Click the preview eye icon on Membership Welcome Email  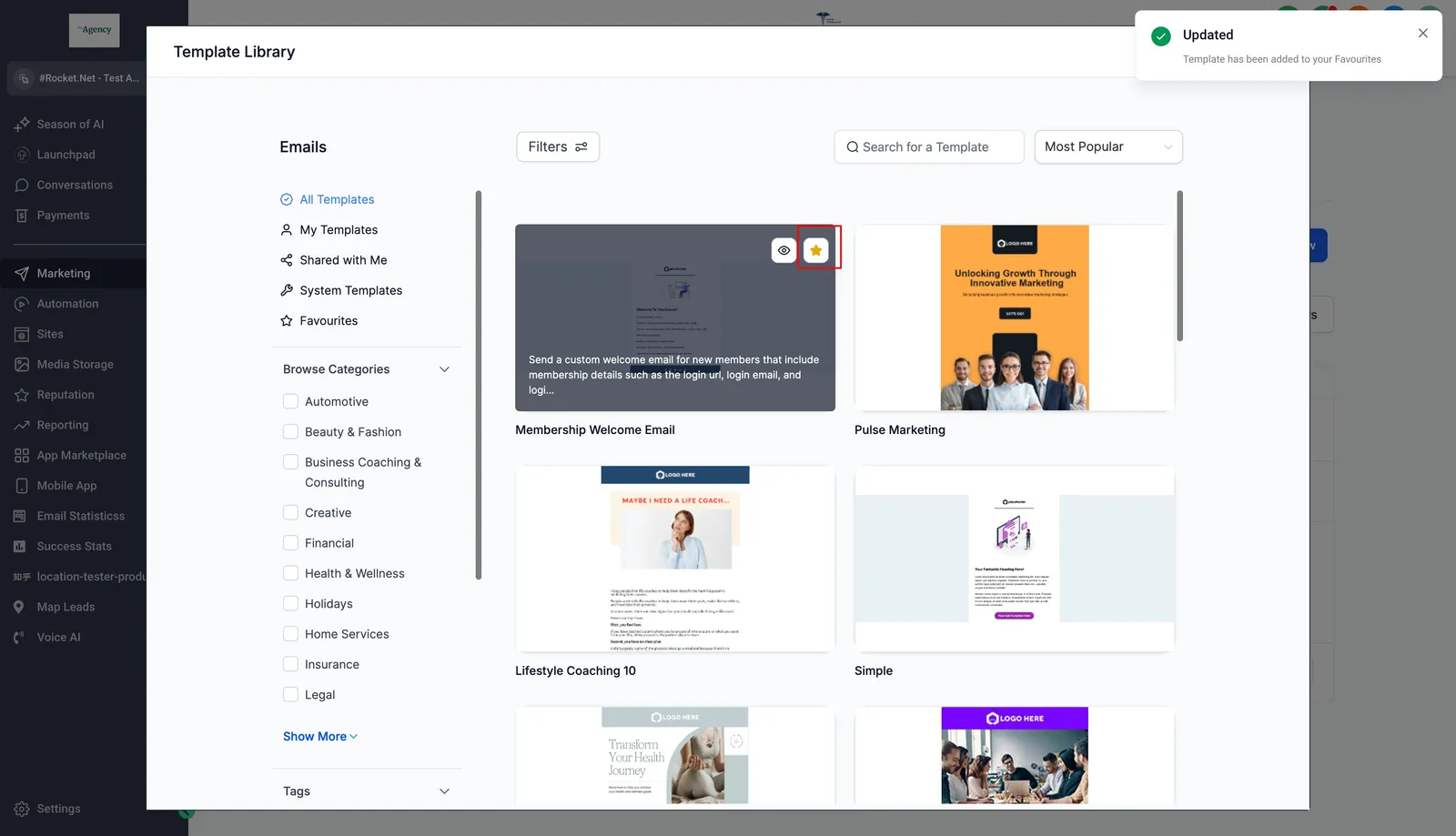784,250
